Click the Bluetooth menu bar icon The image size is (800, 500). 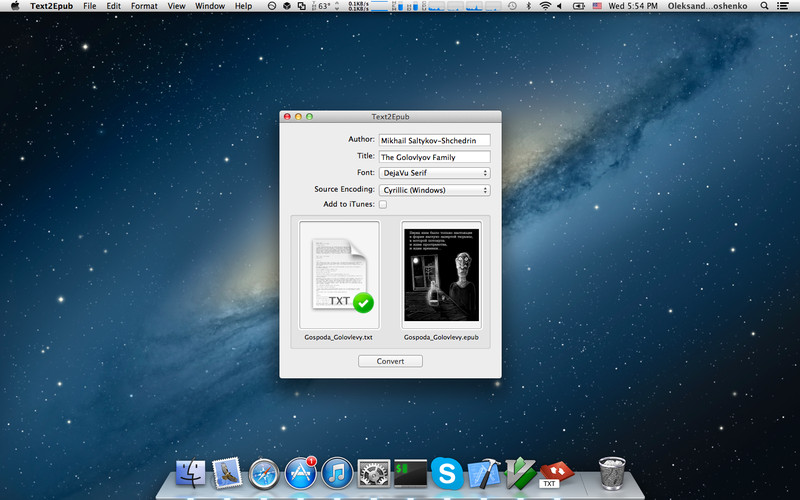[529, 6]
